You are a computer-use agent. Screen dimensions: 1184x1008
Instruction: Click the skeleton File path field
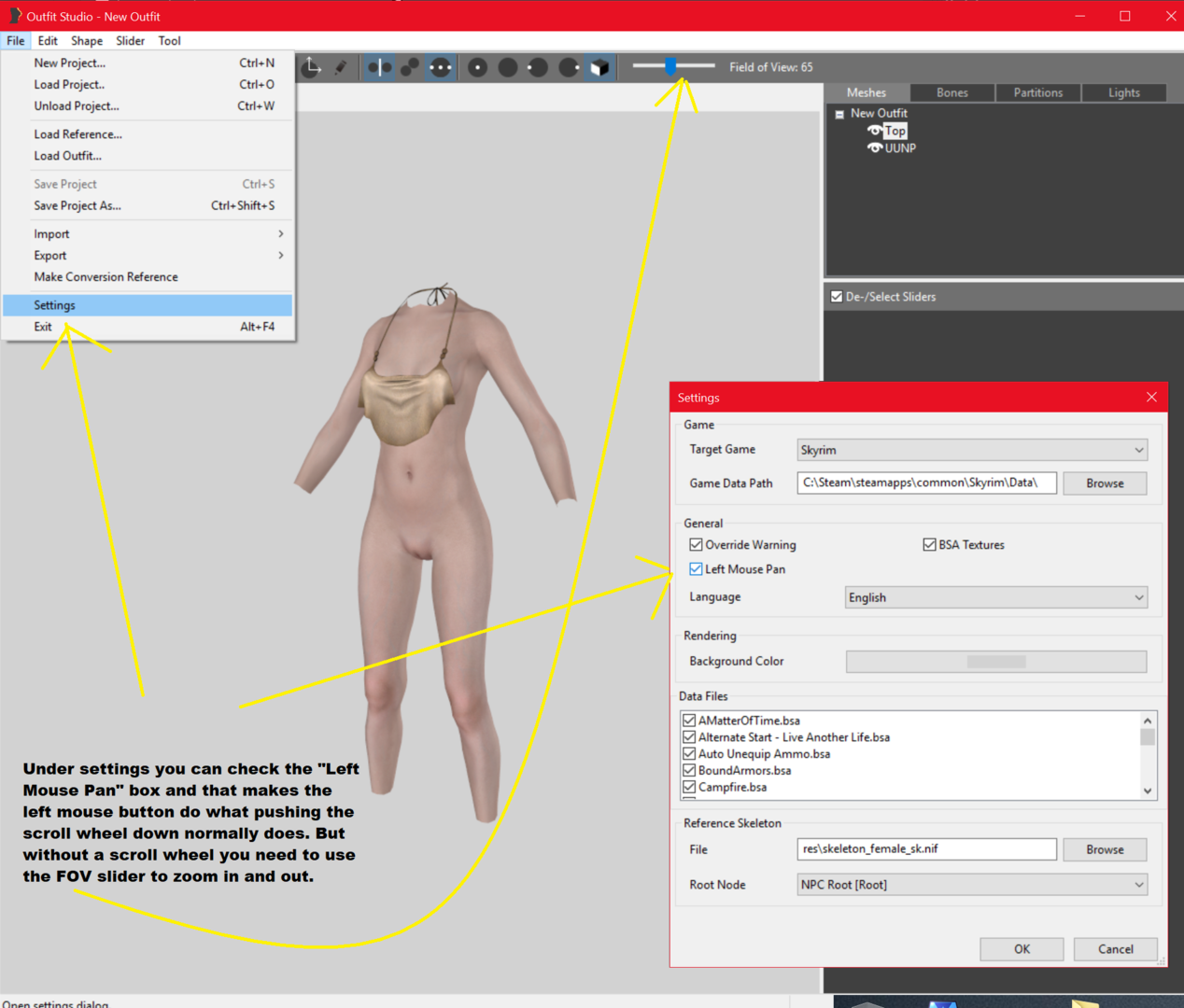point(926,848)
